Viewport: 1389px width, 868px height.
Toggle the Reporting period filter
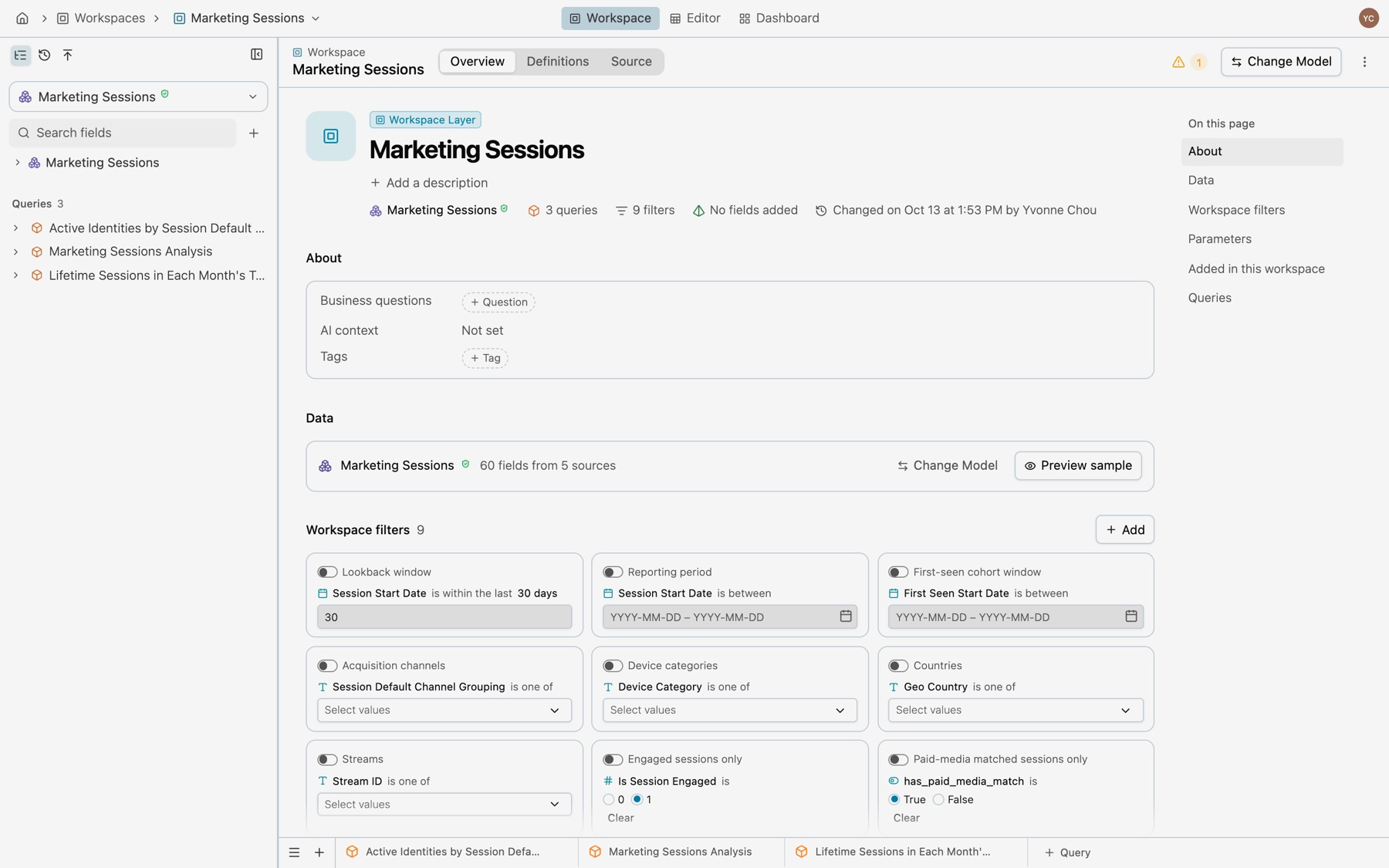point(613,572)
